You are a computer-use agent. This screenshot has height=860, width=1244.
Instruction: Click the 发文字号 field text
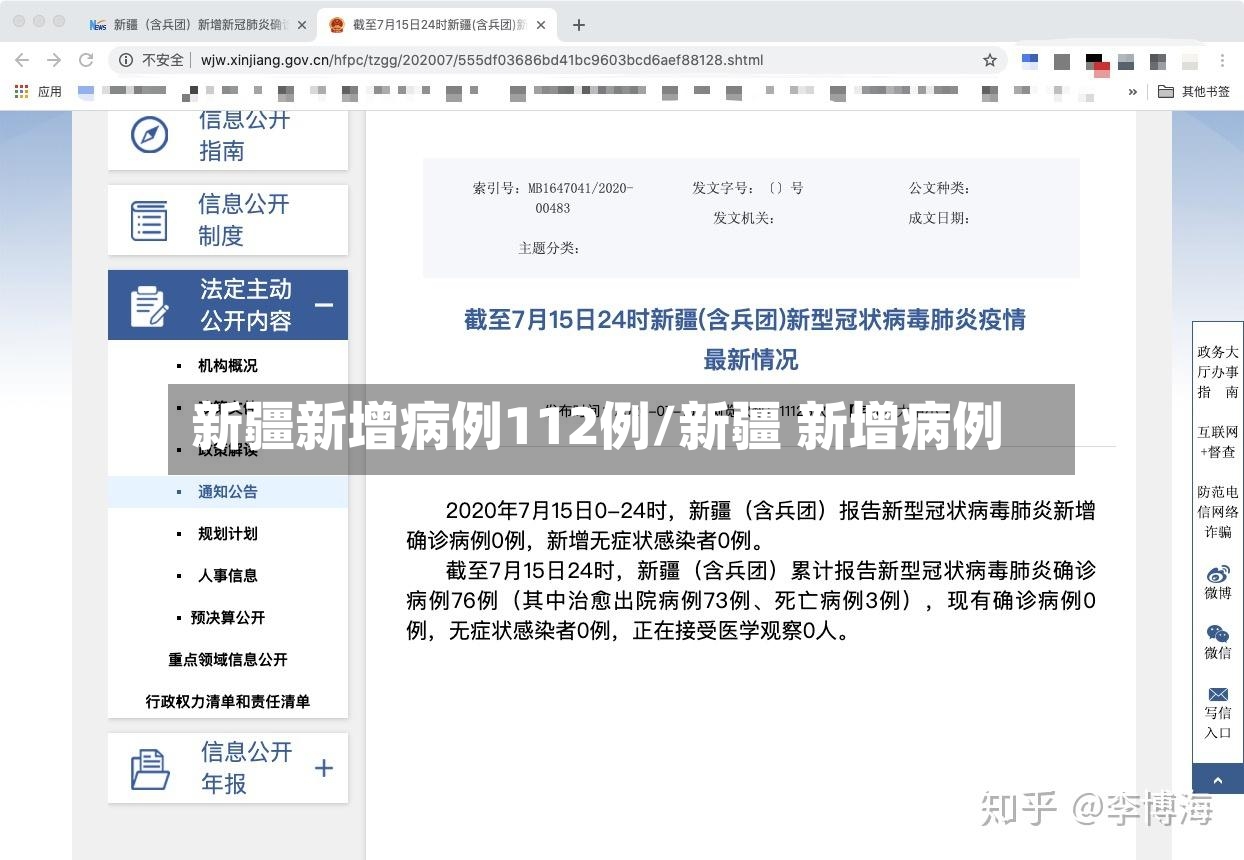748,188
